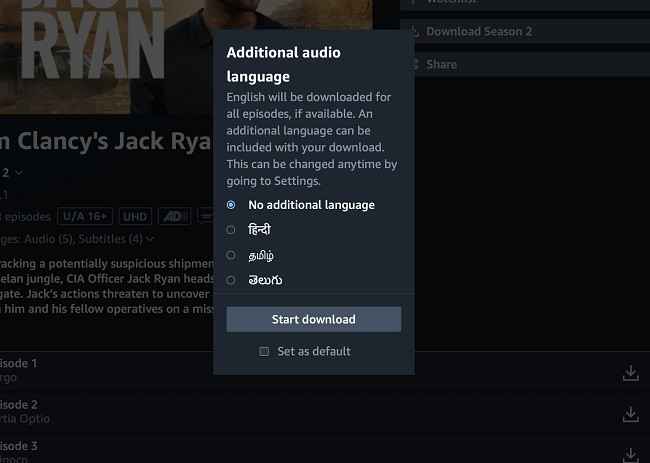
Task: Open the Episode 2 row
Action: pos(325,413)
